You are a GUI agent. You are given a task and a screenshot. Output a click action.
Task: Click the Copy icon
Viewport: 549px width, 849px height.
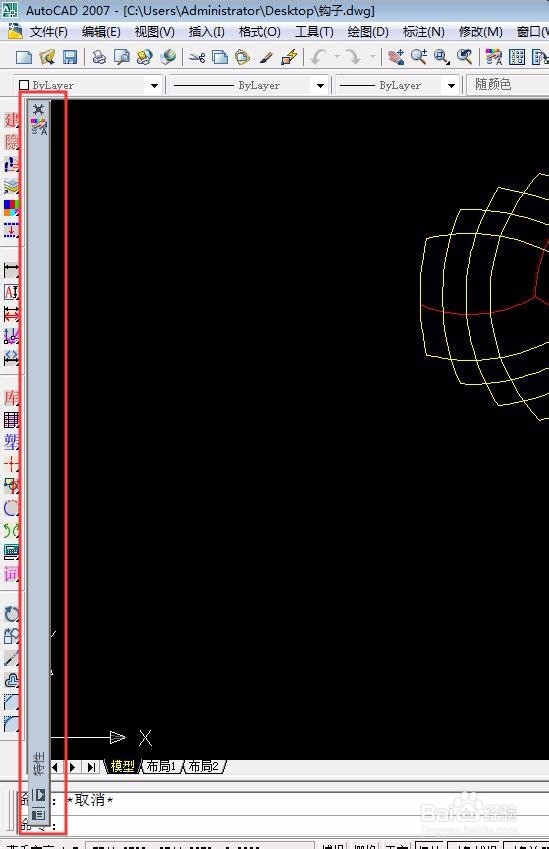[219, 57]
